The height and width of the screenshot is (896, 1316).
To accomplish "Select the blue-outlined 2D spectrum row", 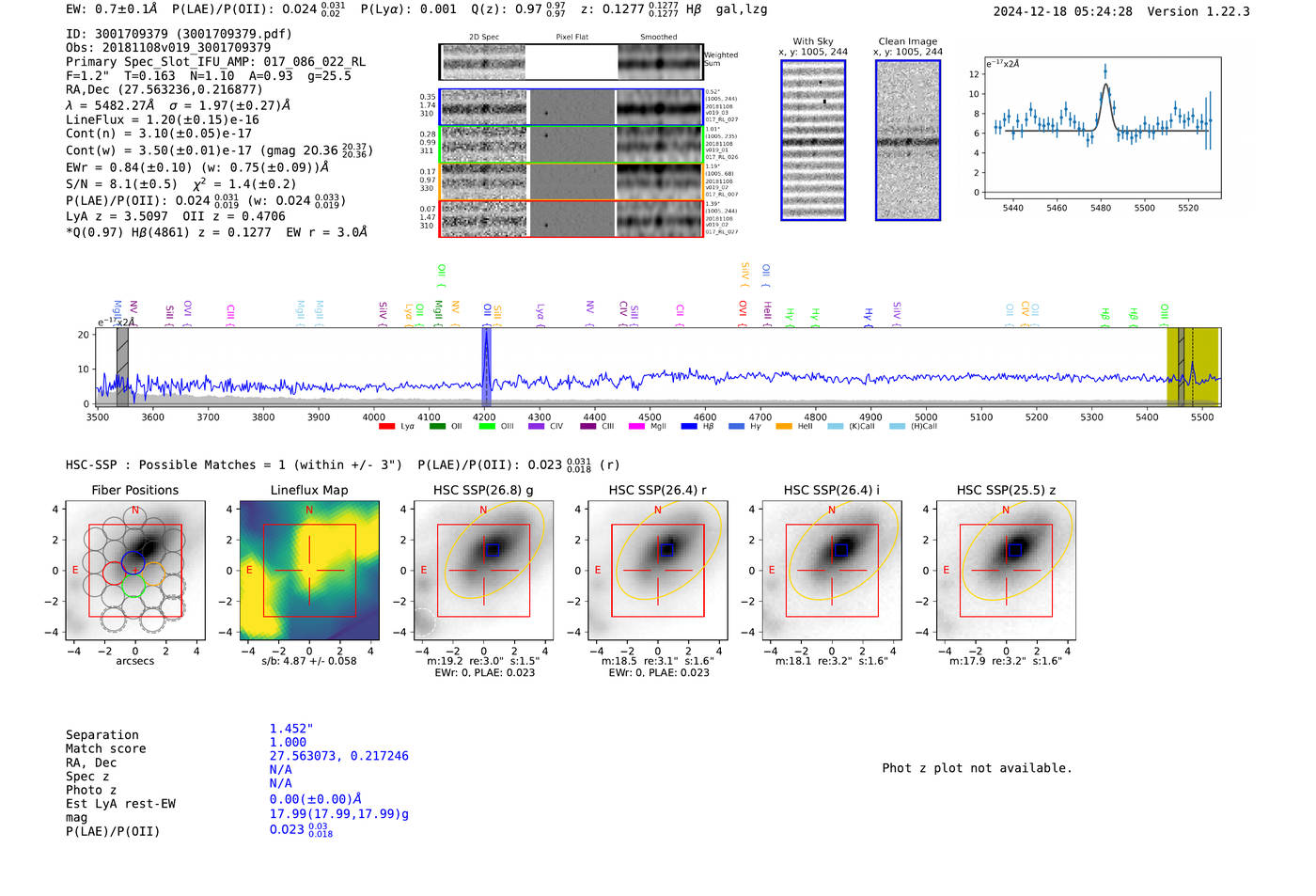I will click(571, 107).
